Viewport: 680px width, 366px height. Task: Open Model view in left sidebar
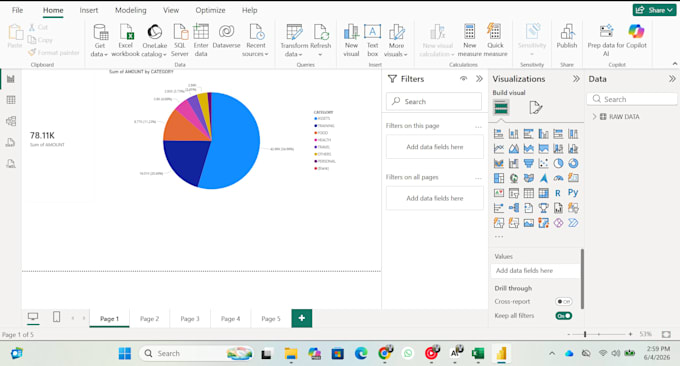(11, 121)
